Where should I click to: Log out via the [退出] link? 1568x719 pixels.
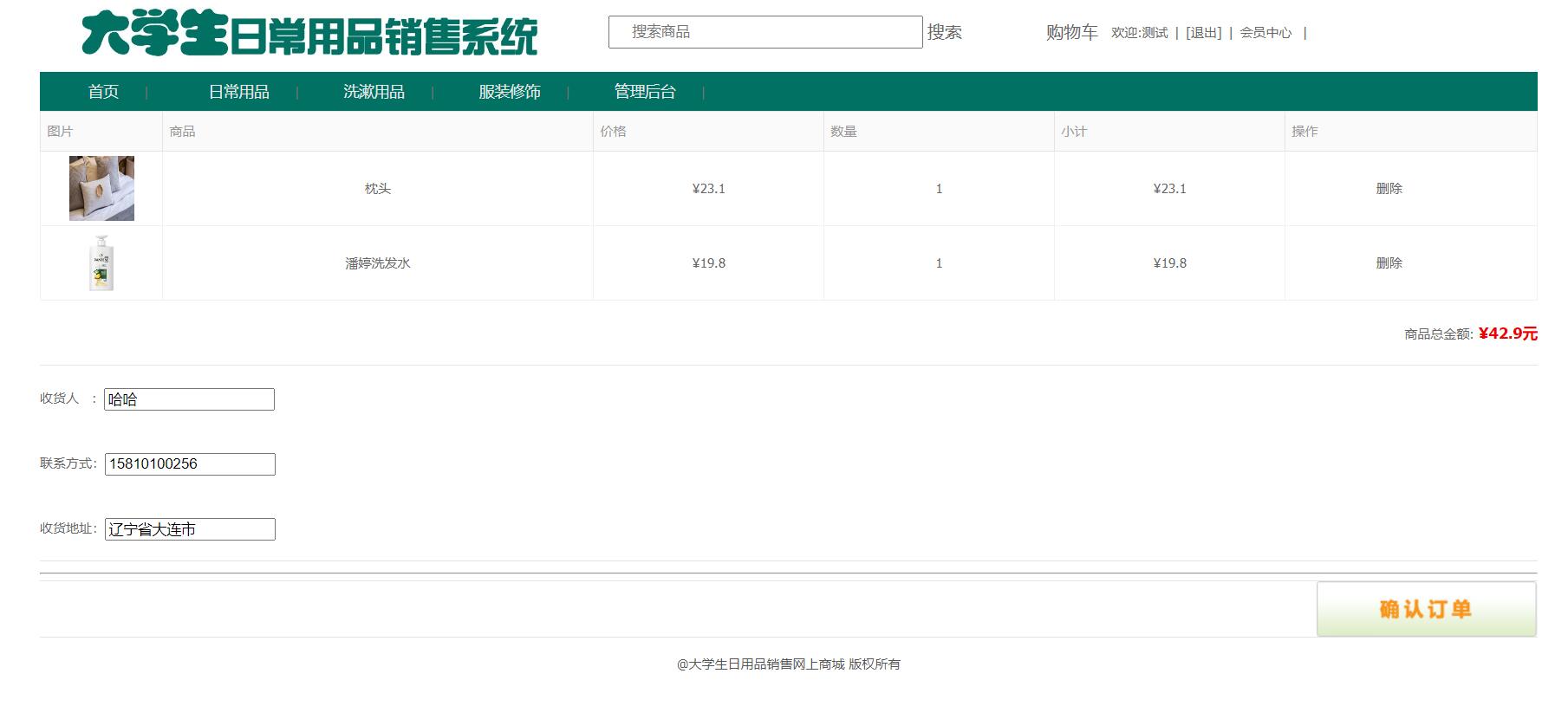[1203, 33]
